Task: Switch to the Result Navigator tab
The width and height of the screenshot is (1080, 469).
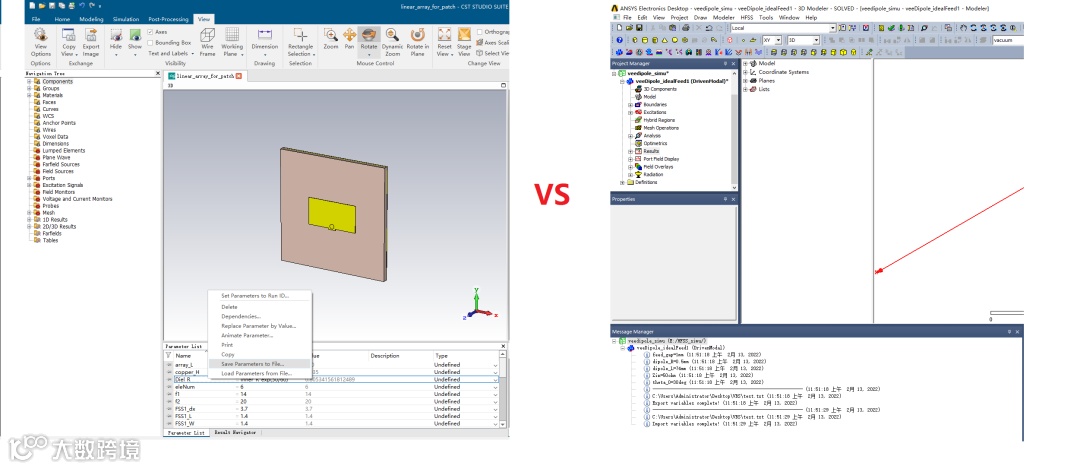Action: coord(235,432)
